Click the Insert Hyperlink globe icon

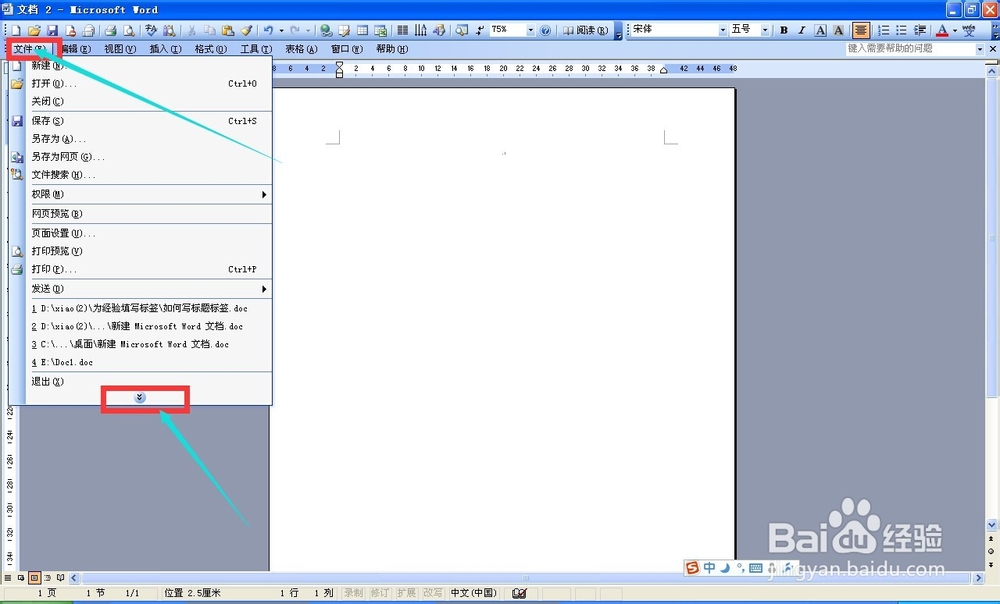pyautogui.click(x=326, y=30)
